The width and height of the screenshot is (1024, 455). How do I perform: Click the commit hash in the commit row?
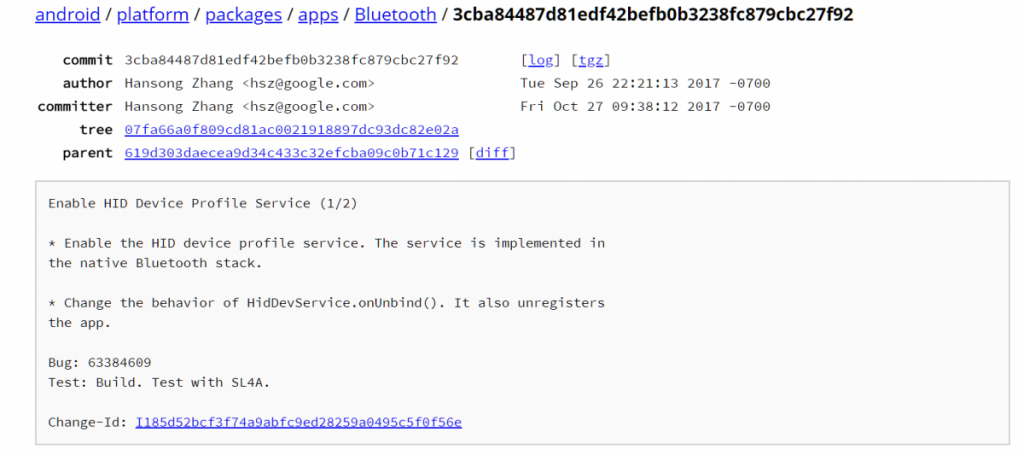coord(291,60)
